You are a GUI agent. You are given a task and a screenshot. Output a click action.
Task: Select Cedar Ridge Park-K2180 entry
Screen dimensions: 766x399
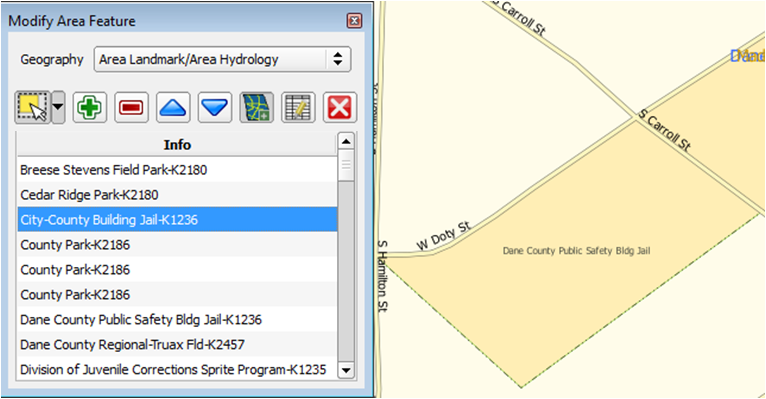coord(177,194)
